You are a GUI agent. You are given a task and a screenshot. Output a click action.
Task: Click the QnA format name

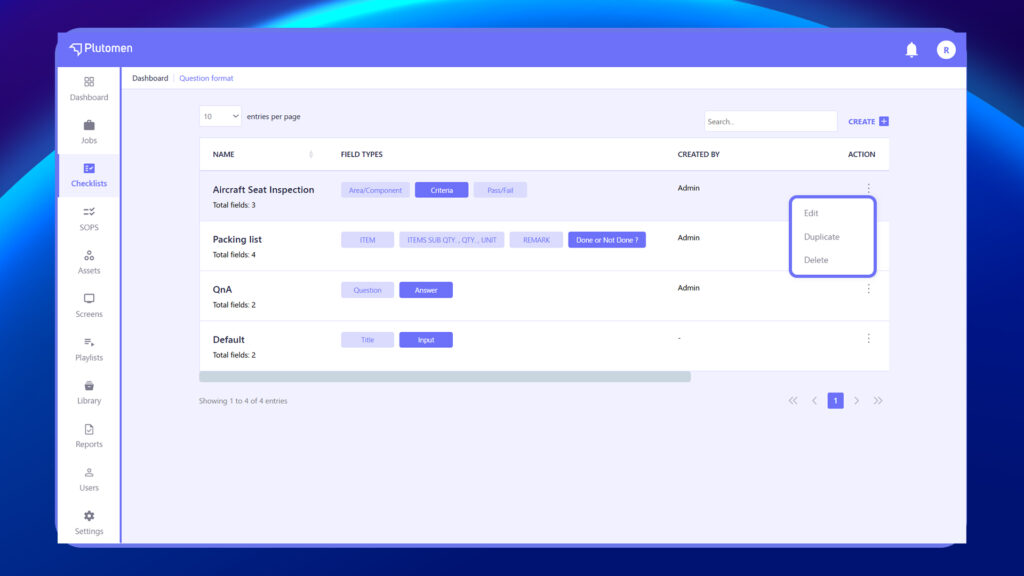pyautogui.click(x=222, y=289)
